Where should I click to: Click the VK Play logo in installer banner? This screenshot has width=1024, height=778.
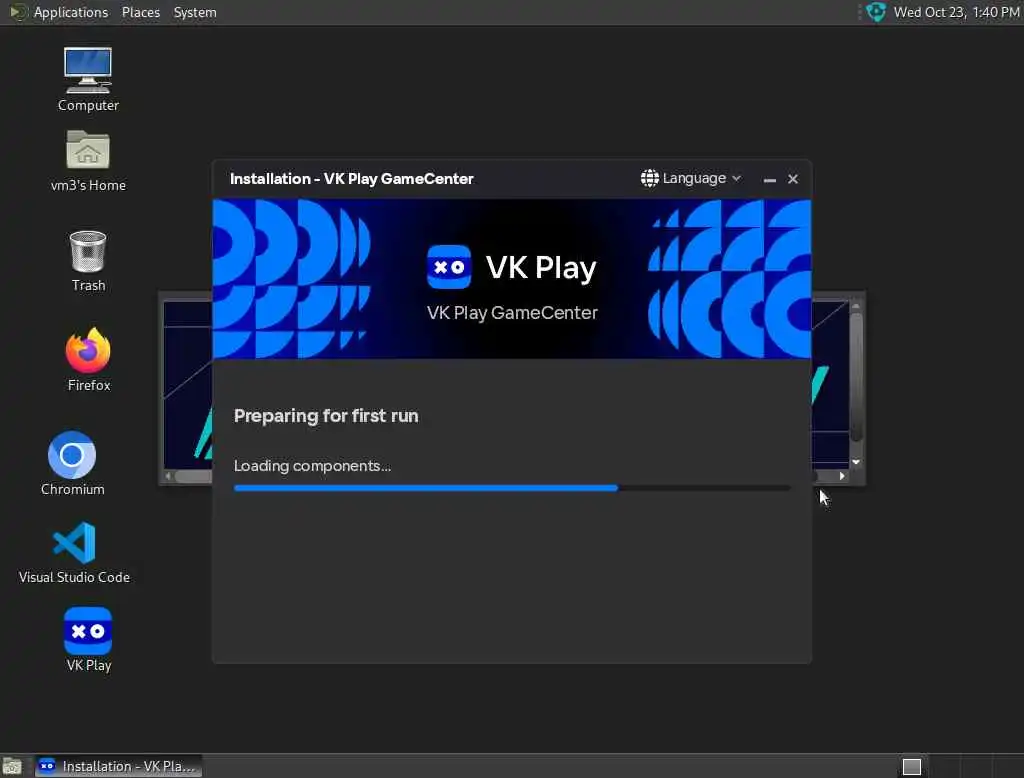coord(449,267)
